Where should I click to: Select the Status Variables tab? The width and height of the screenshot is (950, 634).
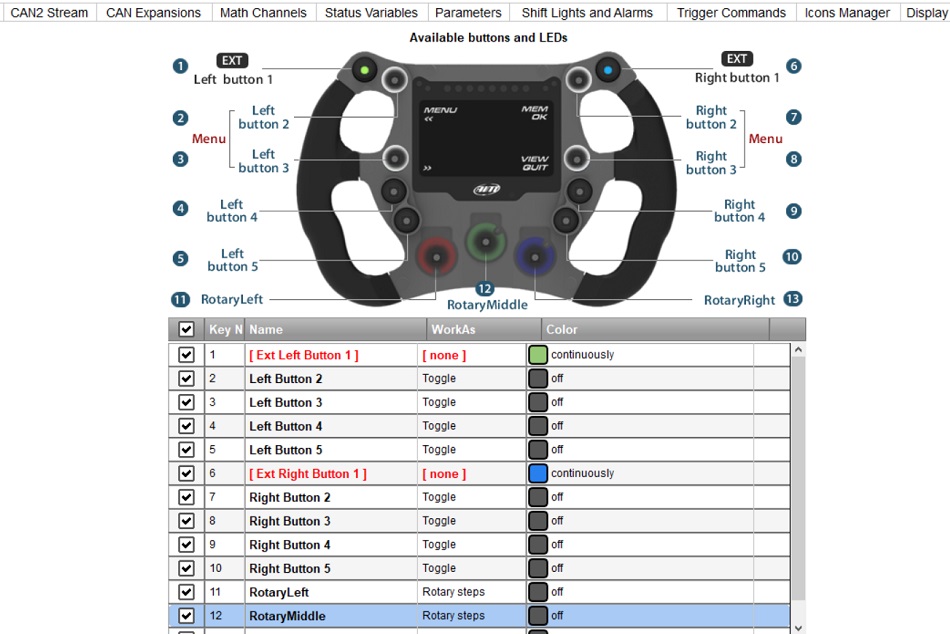tap(371, 12)
